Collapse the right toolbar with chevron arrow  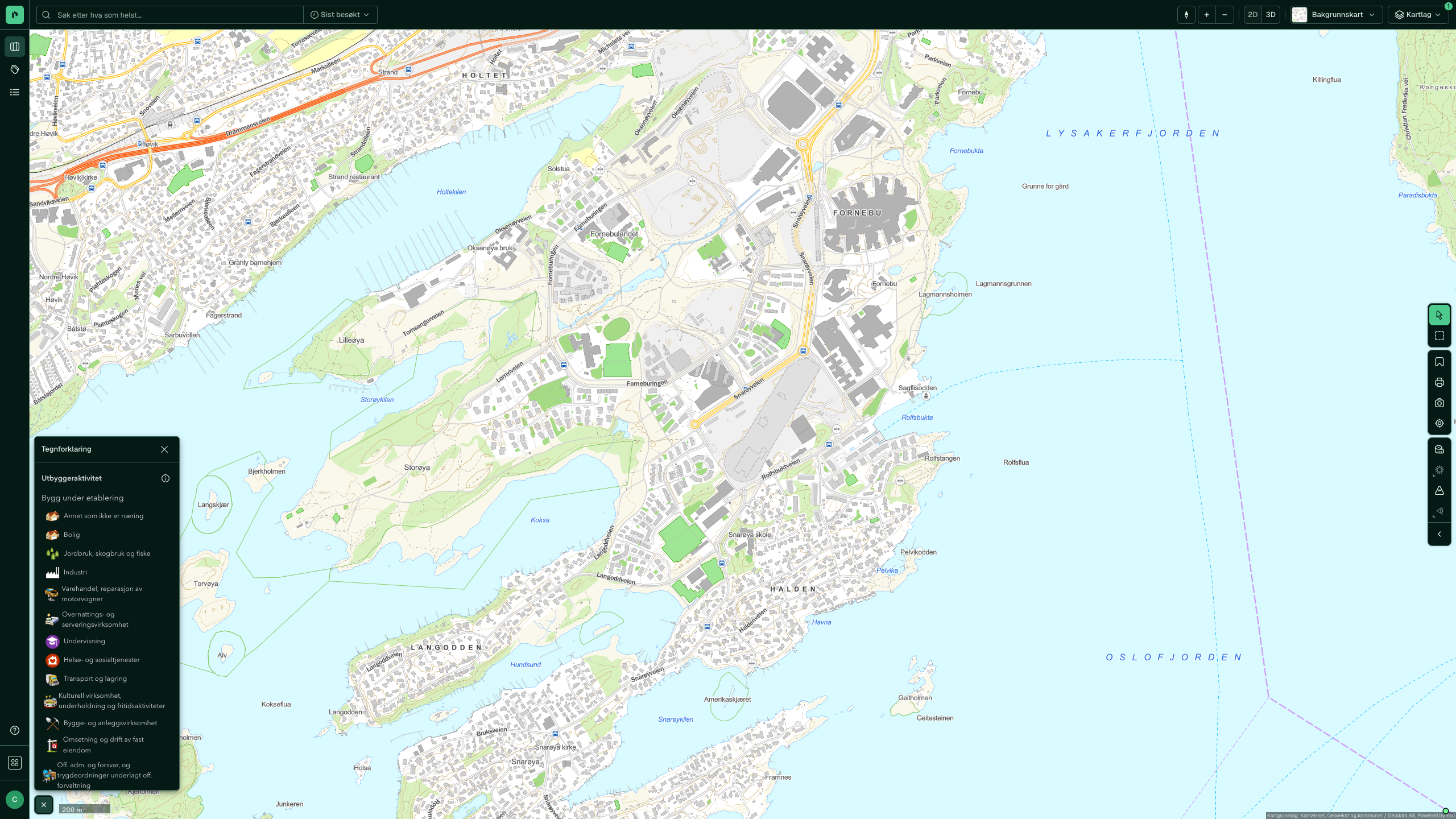tap(1440, 534)
